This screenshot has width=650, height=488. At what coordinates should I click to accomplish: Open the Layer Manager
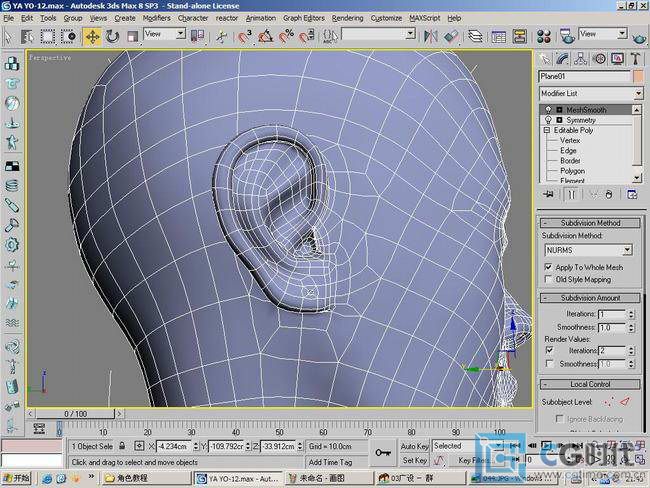[x=475, y=36]
